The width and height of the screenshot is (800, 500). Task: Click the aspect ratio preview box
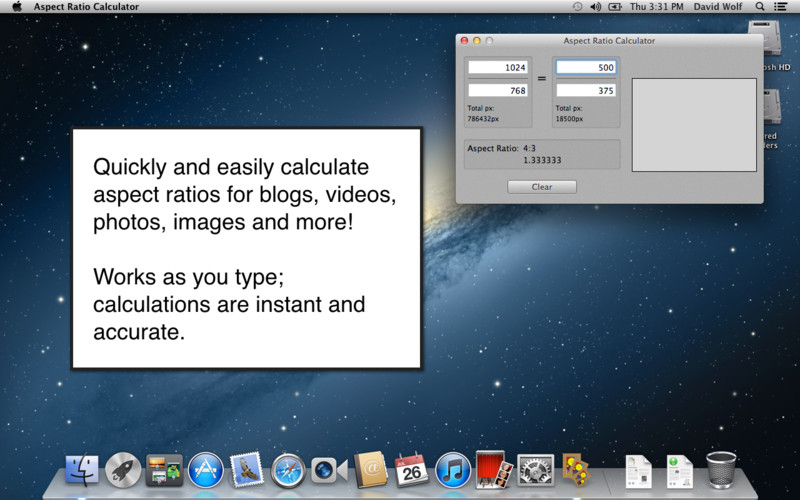click(694, 125)
